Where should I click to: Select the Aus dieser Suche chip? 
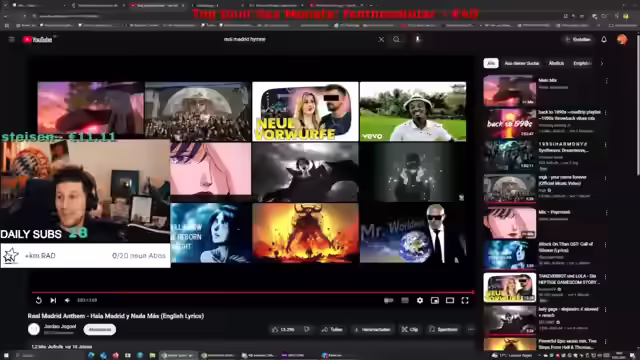(522, 63)
